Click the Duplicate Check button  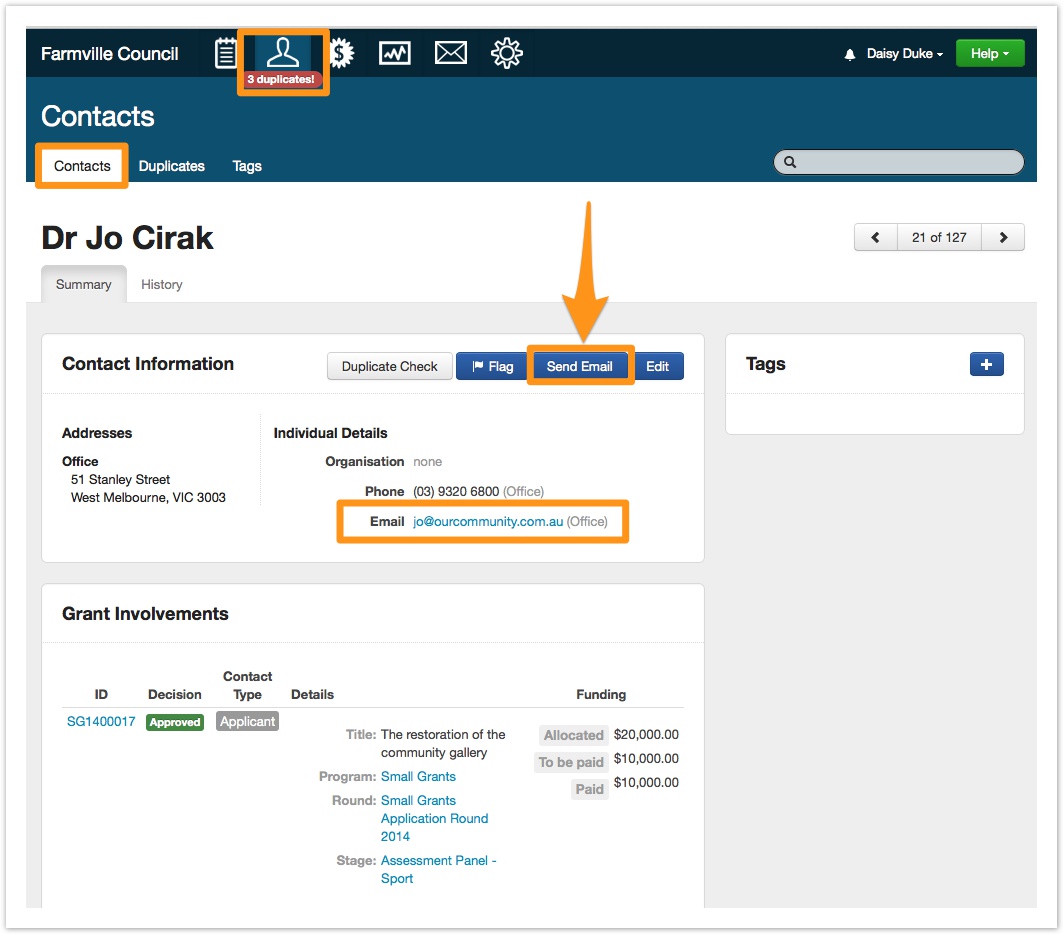389,367
